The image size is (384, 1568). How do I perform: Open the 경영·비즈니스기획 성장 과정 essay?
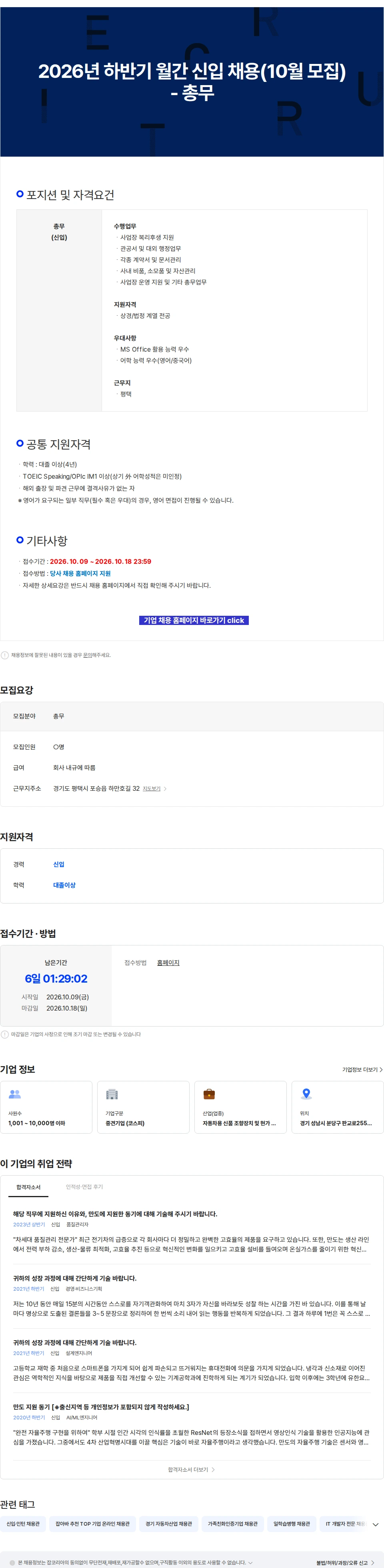pos(75,1278)
